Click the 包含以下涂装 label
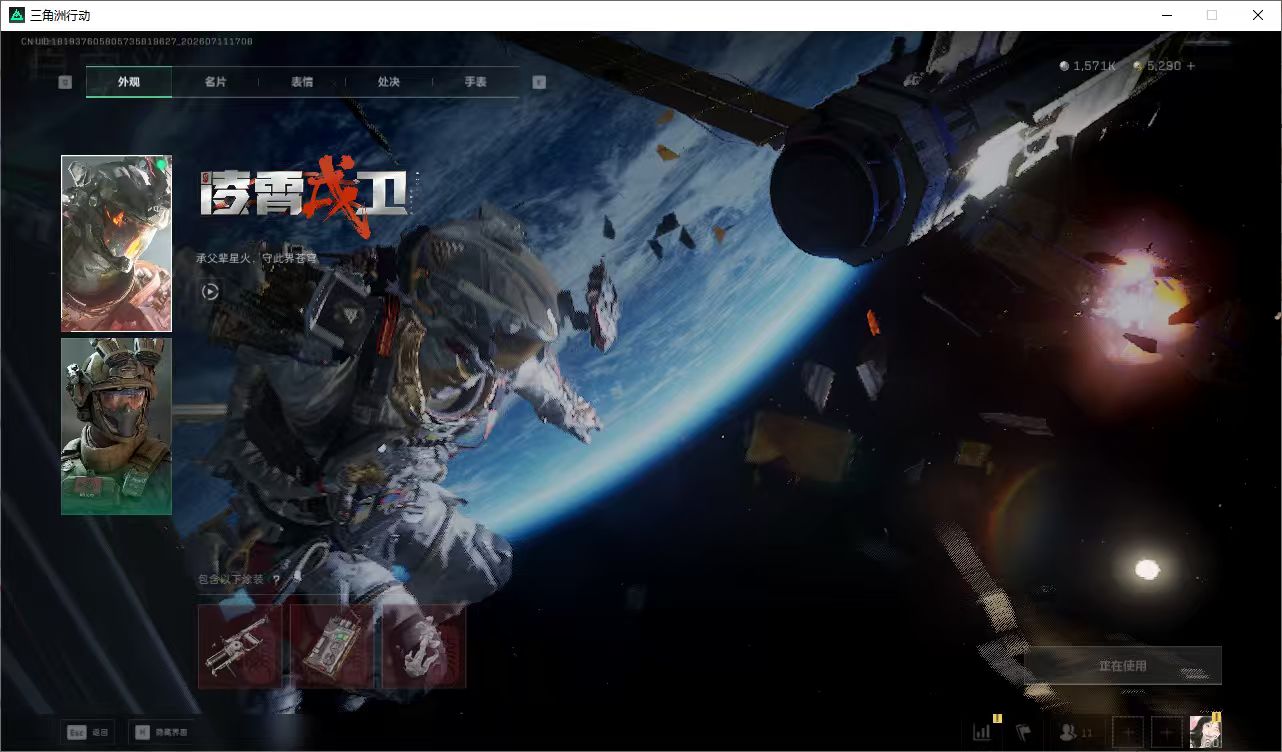Screen dimensions: 1282x752 tap(231, 580)
